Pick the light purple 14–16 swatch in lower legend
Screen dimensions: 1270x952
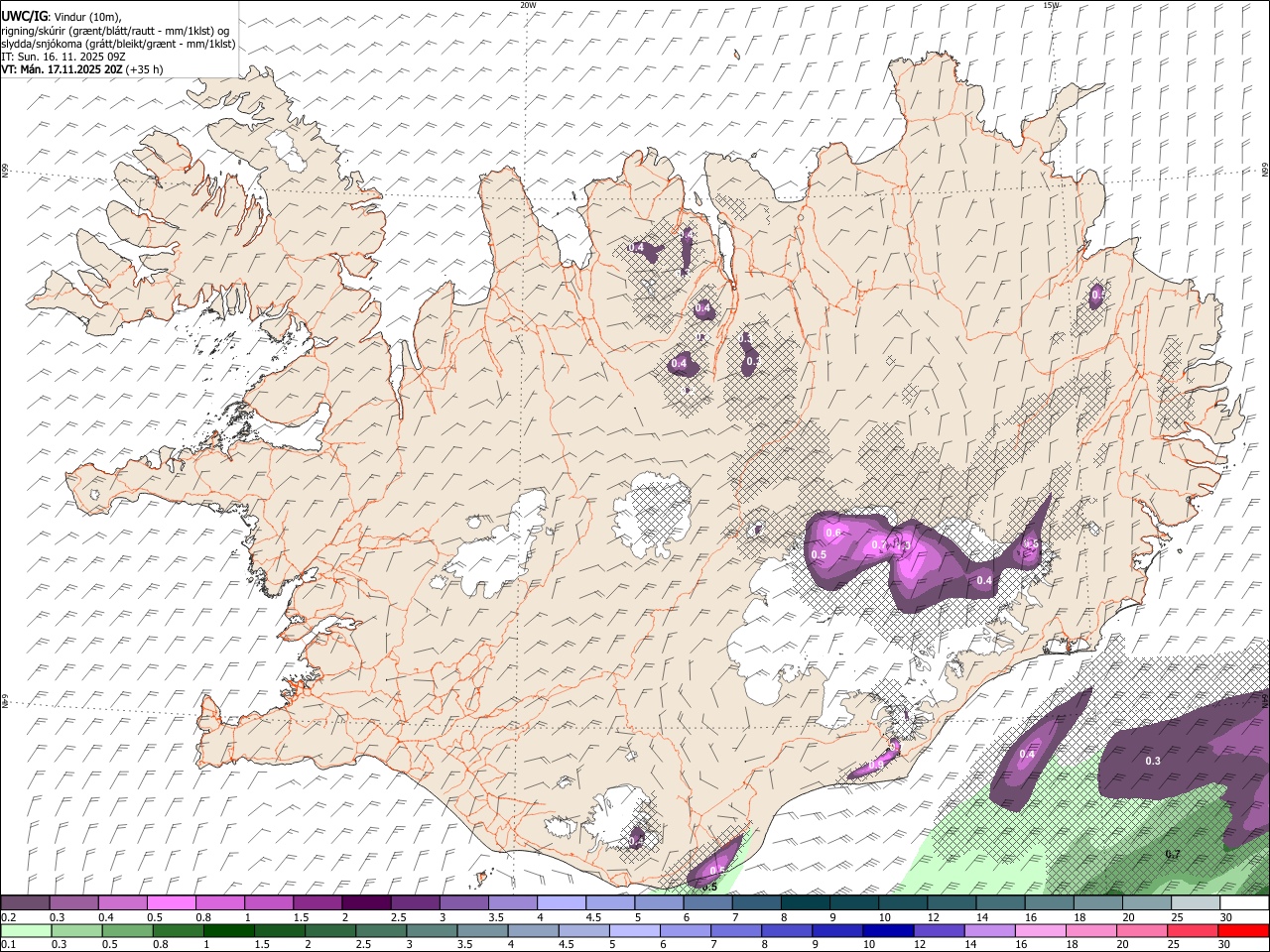[990, 931]
